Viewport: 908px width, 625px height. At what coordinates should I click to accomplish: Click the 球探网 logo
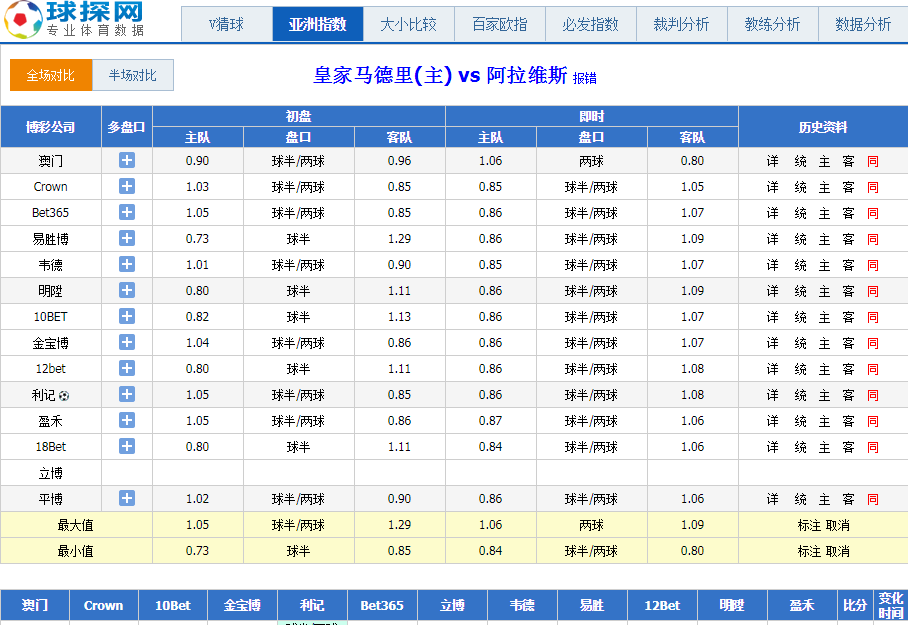coord(74,19)
